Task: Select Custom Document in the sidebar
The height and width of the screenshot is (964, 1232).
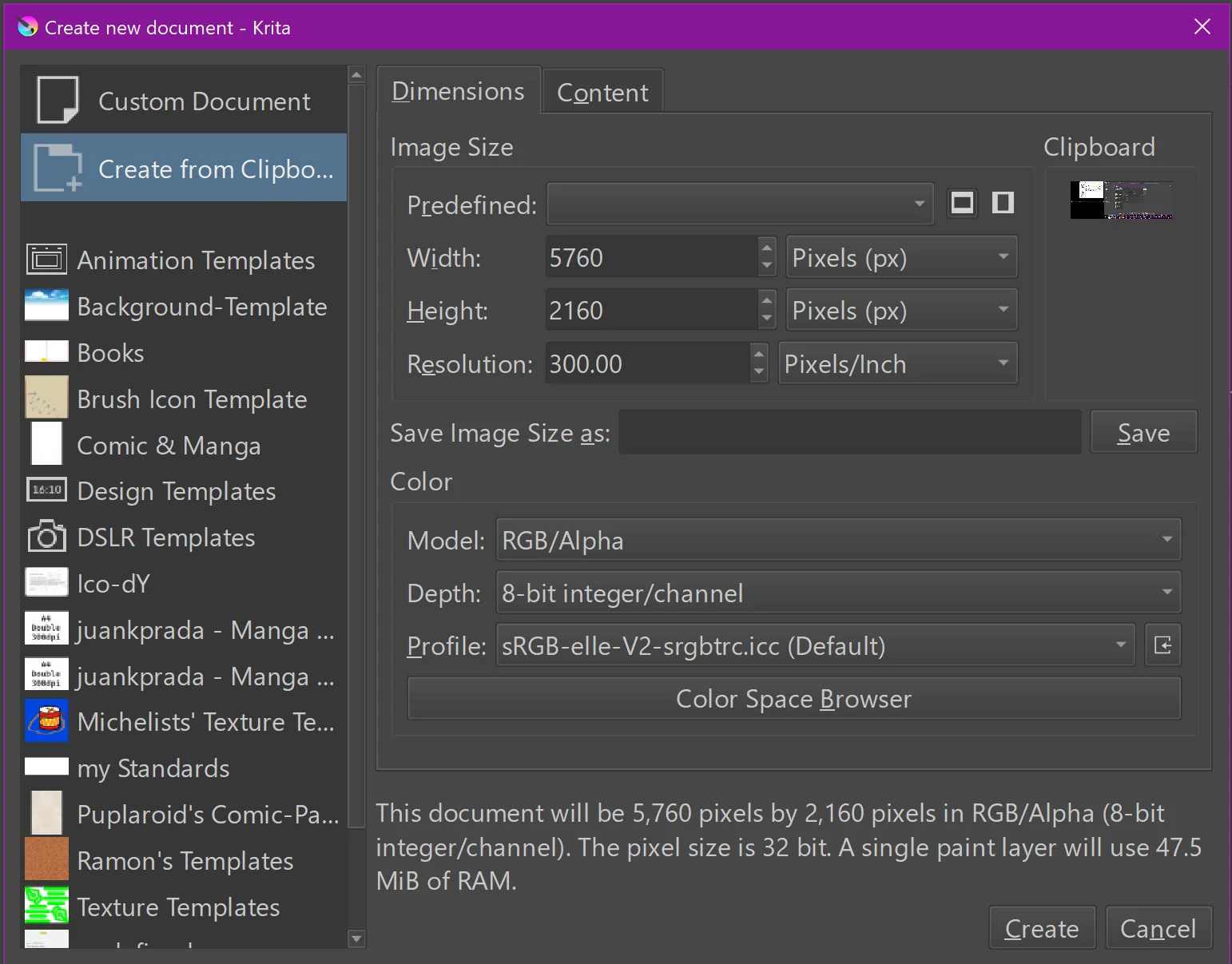Action: tap(184, 100)
